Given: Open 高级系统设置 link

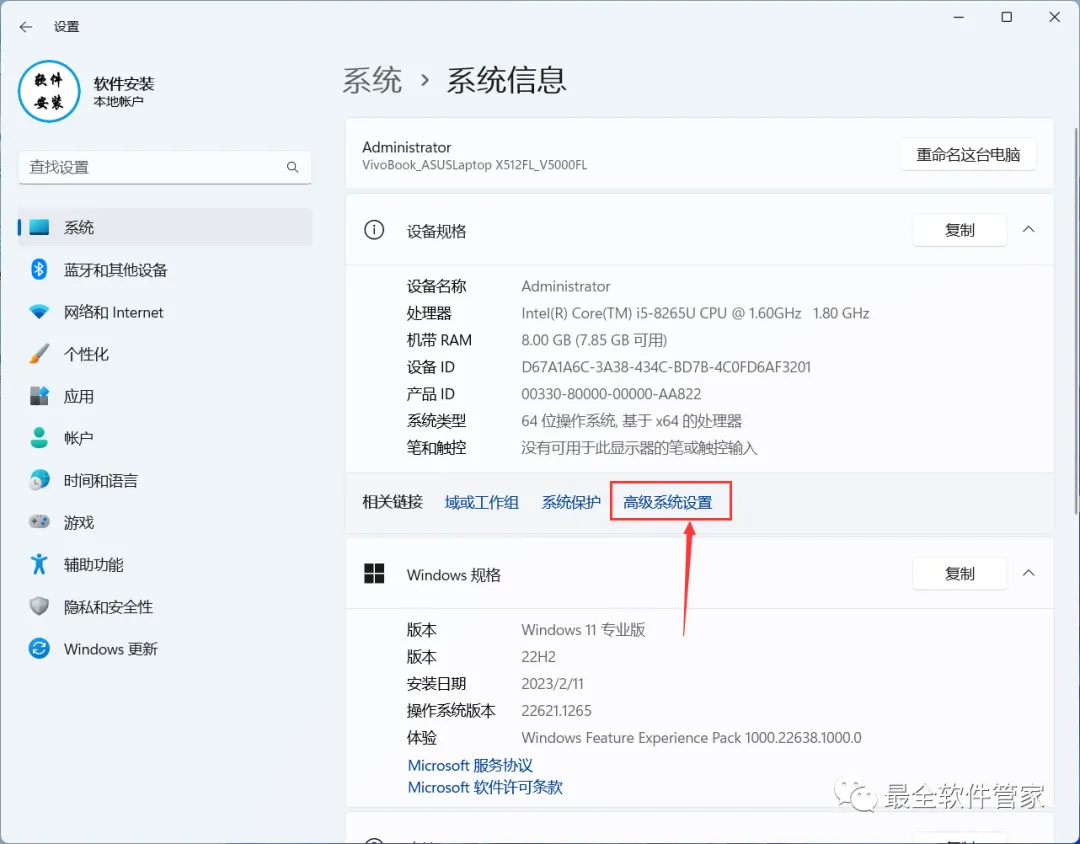Looking at the screenshot, I should pyautogui.click(x=667, y=502).
